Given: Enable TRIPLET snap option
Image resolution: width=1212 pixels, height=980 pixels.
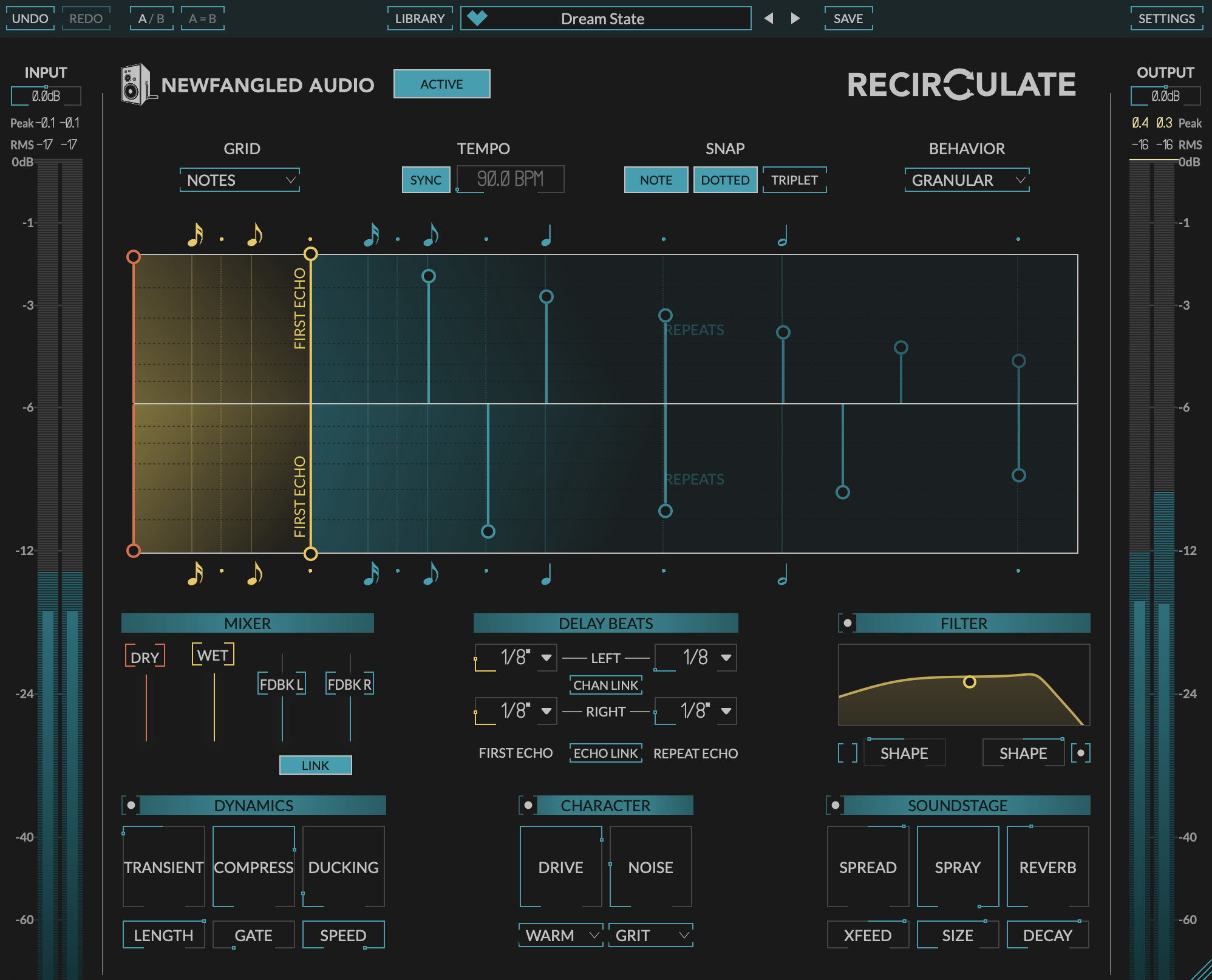Looking at the screenshot, I should click(x=794, y=180).
